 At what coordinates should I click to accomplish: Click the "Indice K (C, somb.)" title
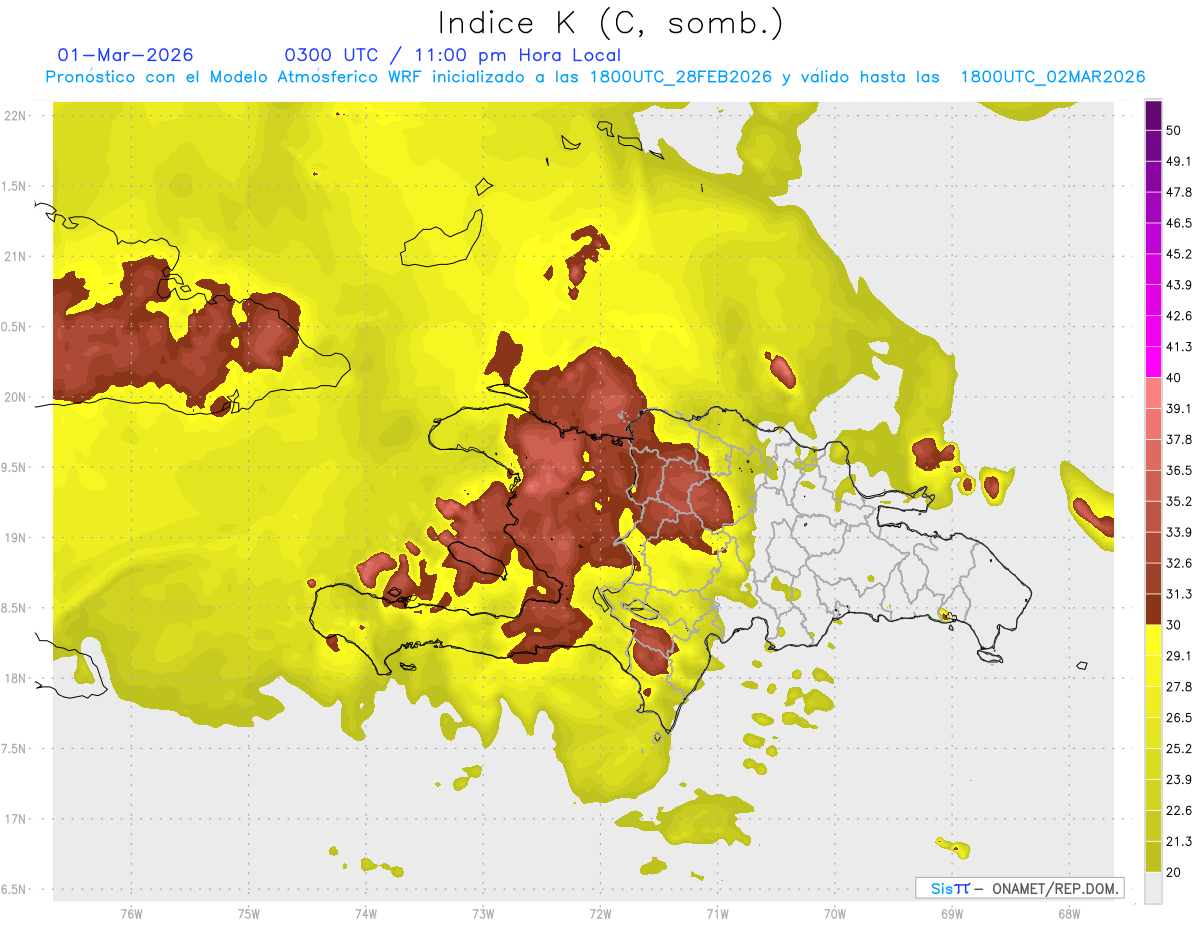pos(610,23)
